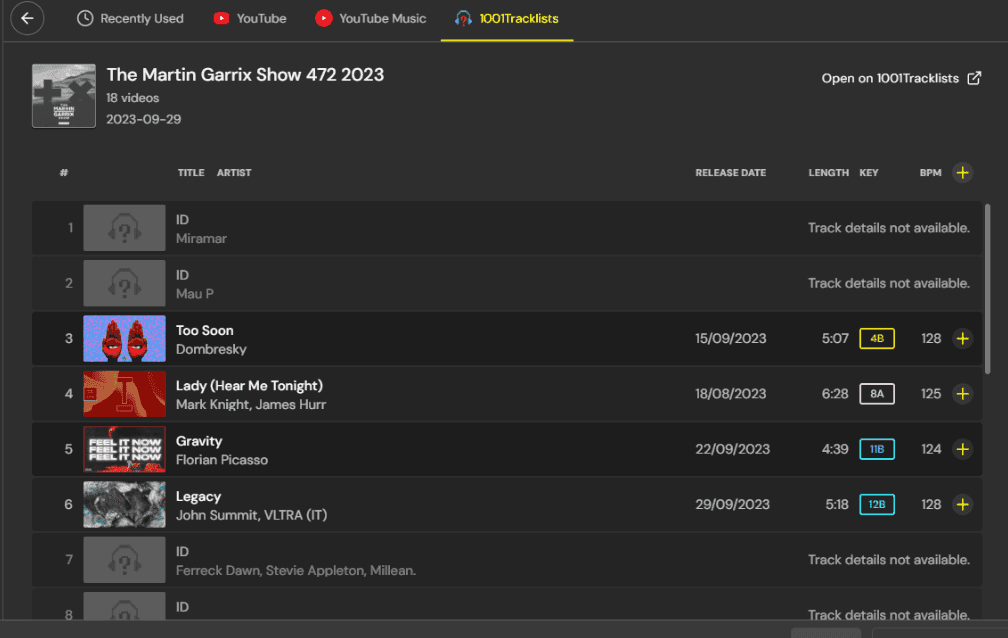Click the 12B key badge on Legacy

point(876,504)
